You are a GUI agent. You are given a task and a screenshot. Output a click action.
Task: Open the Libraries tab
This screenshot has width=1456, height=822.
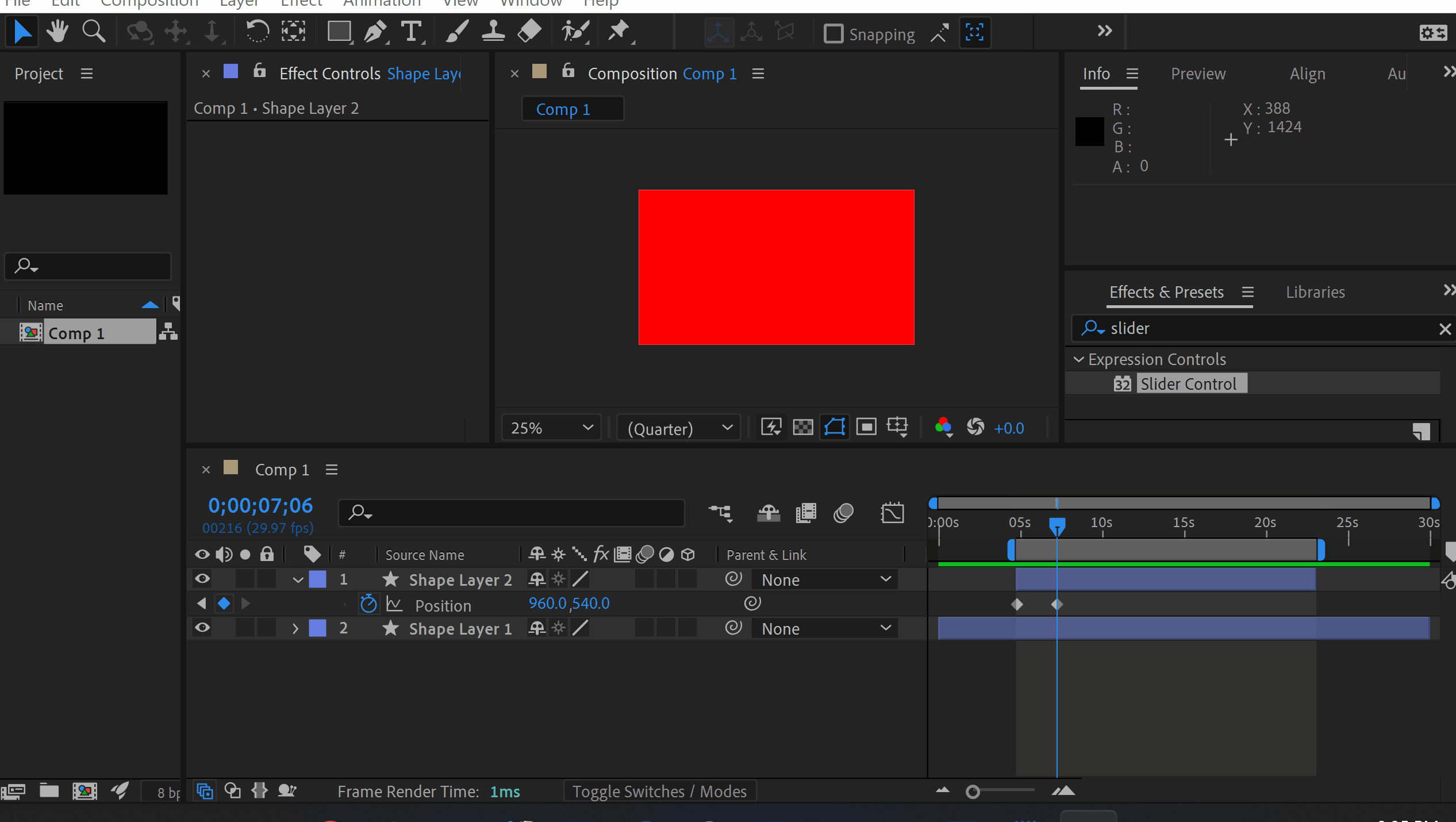pyautogui.click(x=1315, y=292)
